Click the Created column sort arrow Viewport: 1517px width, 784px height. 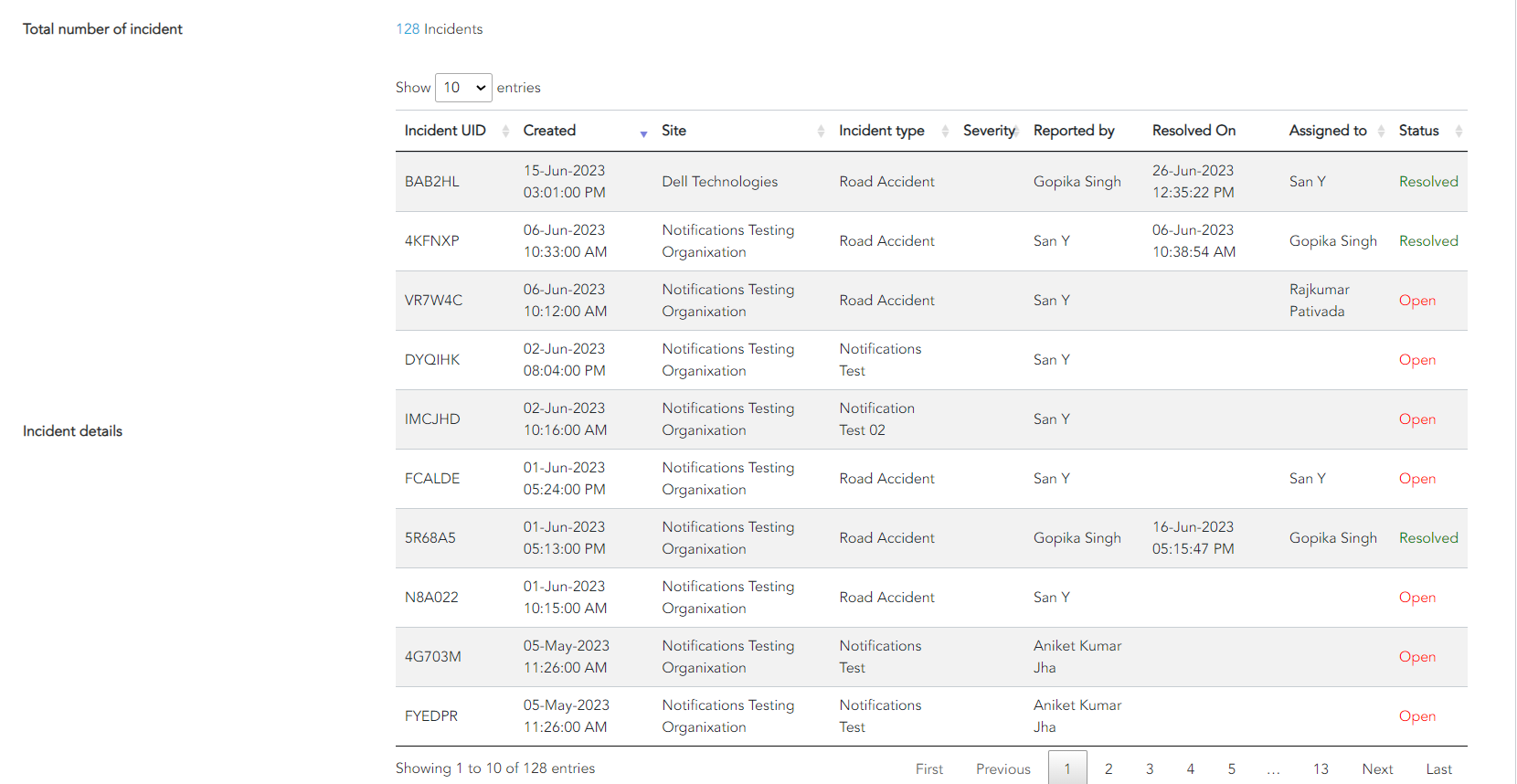click(643, 133)
